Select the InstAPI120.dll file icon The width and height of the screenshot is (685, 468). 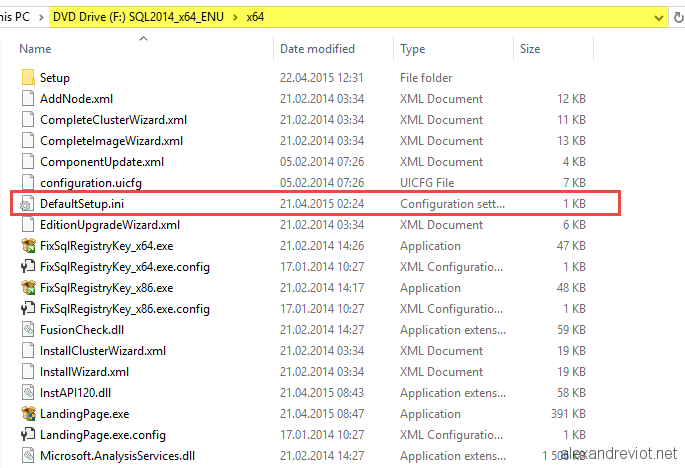[28, 392]
